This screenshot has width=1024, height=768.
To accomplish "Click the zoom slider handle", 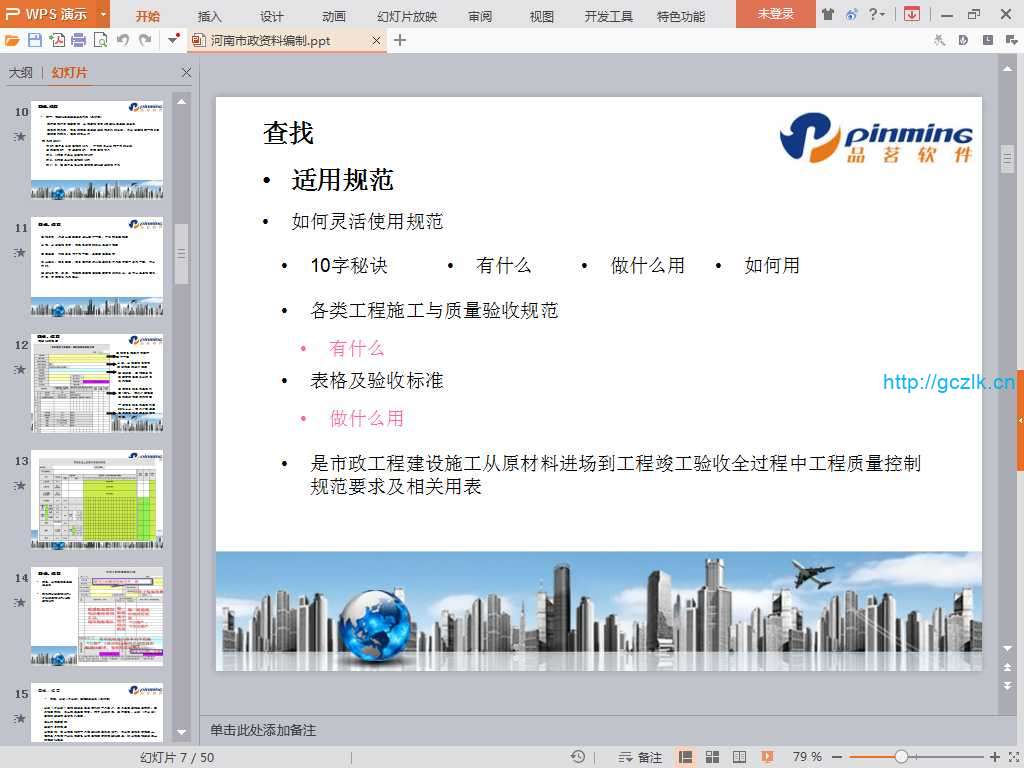I will click(x=901, y=757).
